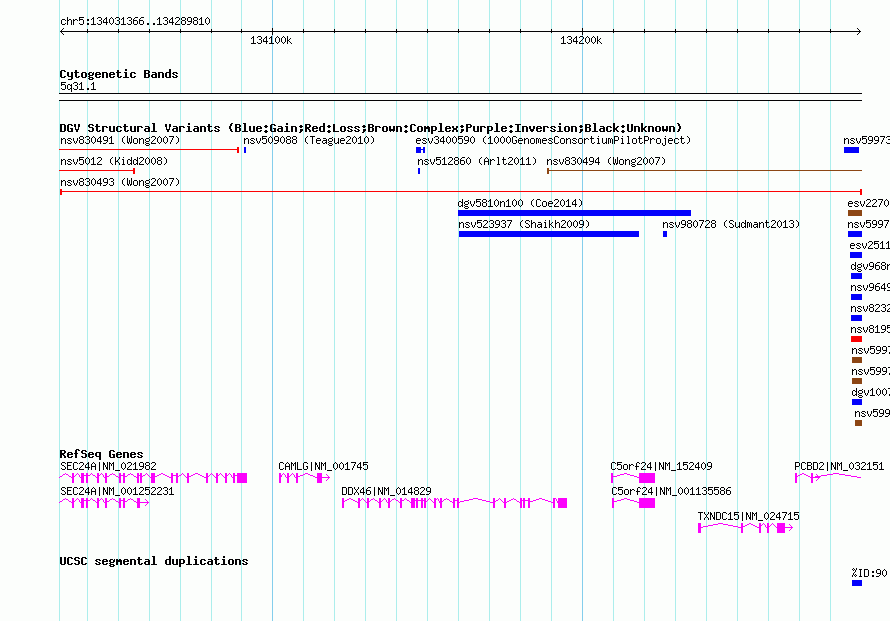
Task: Open the C5orf24|NM_001135586 gene label
Action: point(671,491)
